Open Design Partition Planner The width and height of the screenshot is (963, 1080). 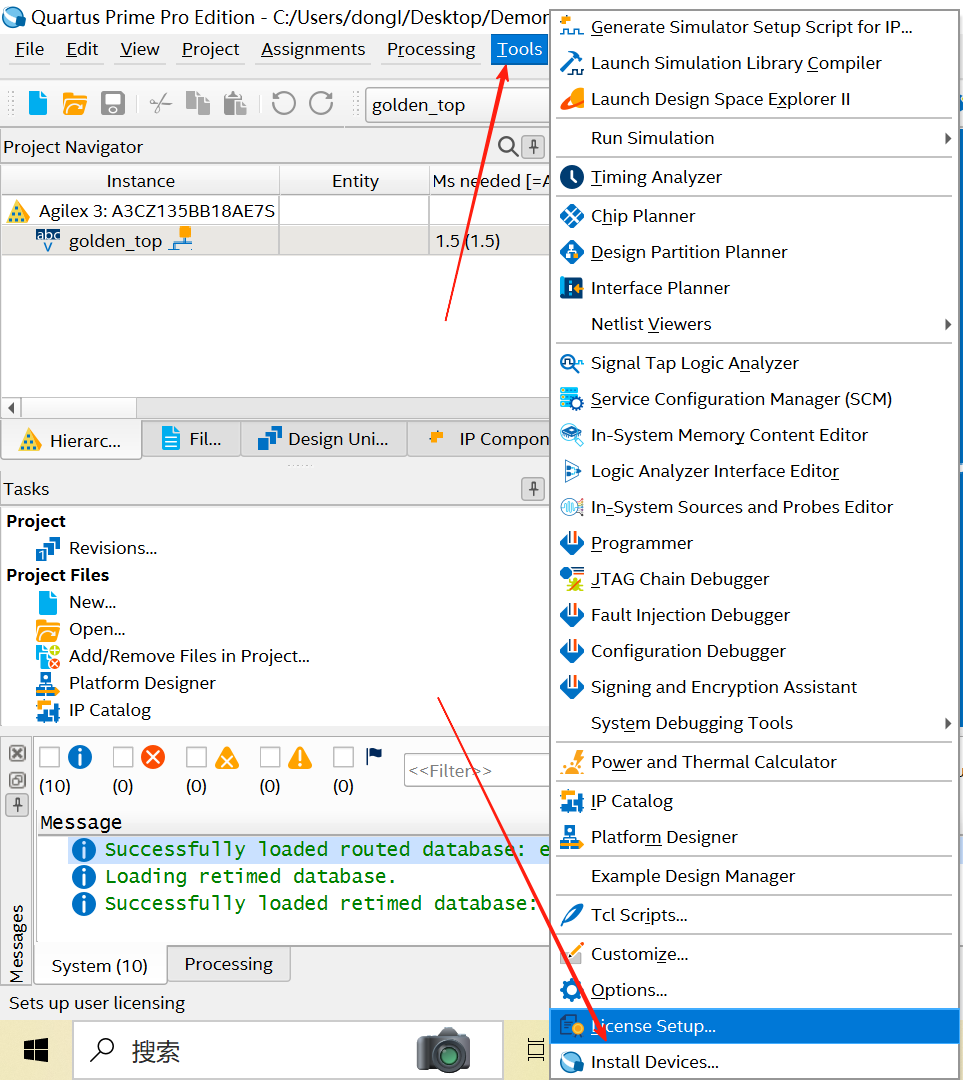(754, 252)
